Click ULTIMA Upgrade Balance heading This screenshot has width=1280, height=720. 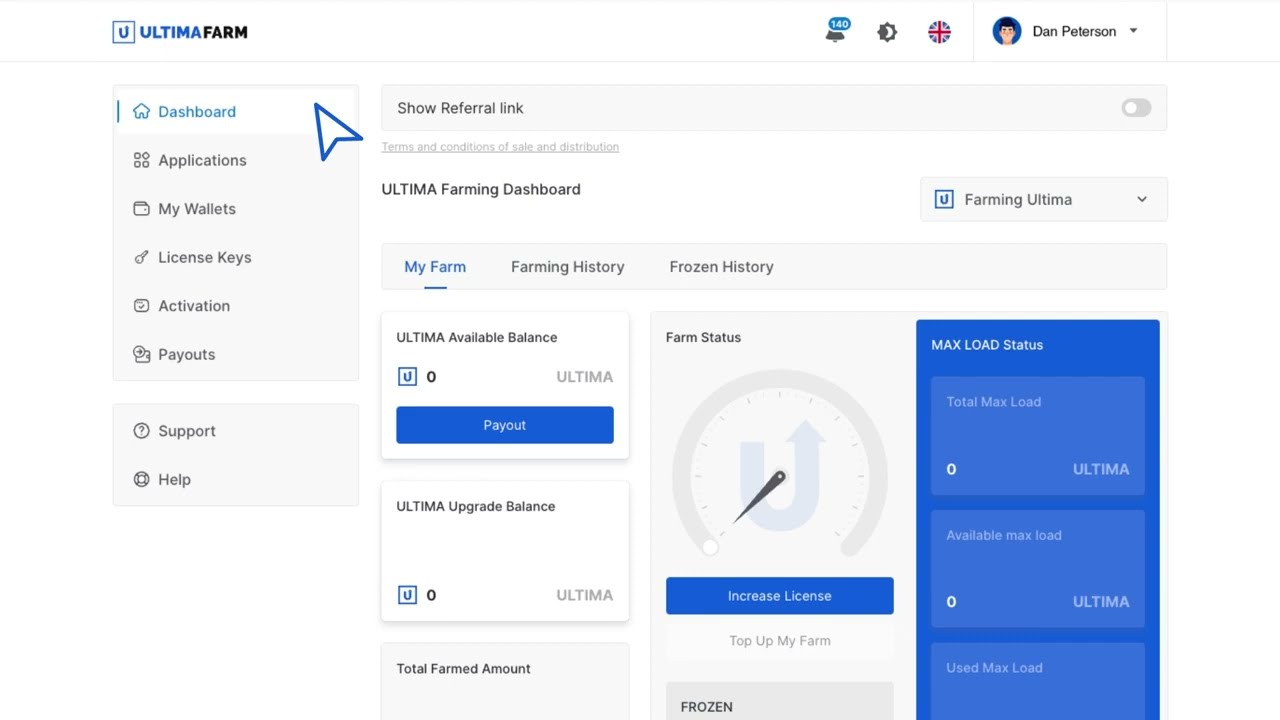[476, 506]
